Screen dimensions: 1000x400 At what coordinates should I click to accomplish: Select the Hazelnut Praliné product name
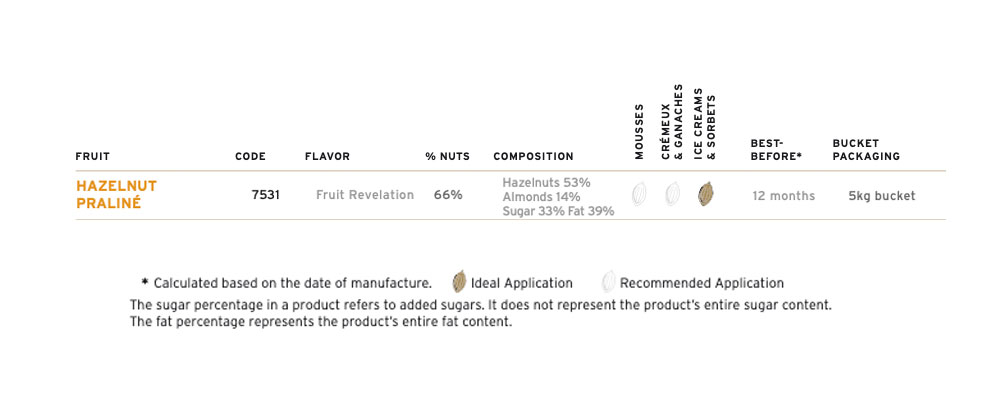tap(116, 194)
